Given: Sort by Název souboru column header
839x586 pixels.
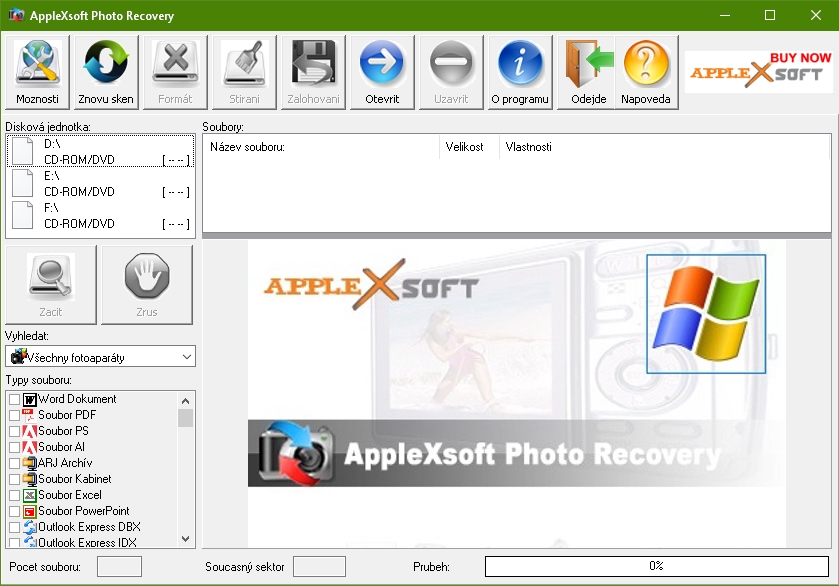Looking at the screenshot, I should (322, 147).
